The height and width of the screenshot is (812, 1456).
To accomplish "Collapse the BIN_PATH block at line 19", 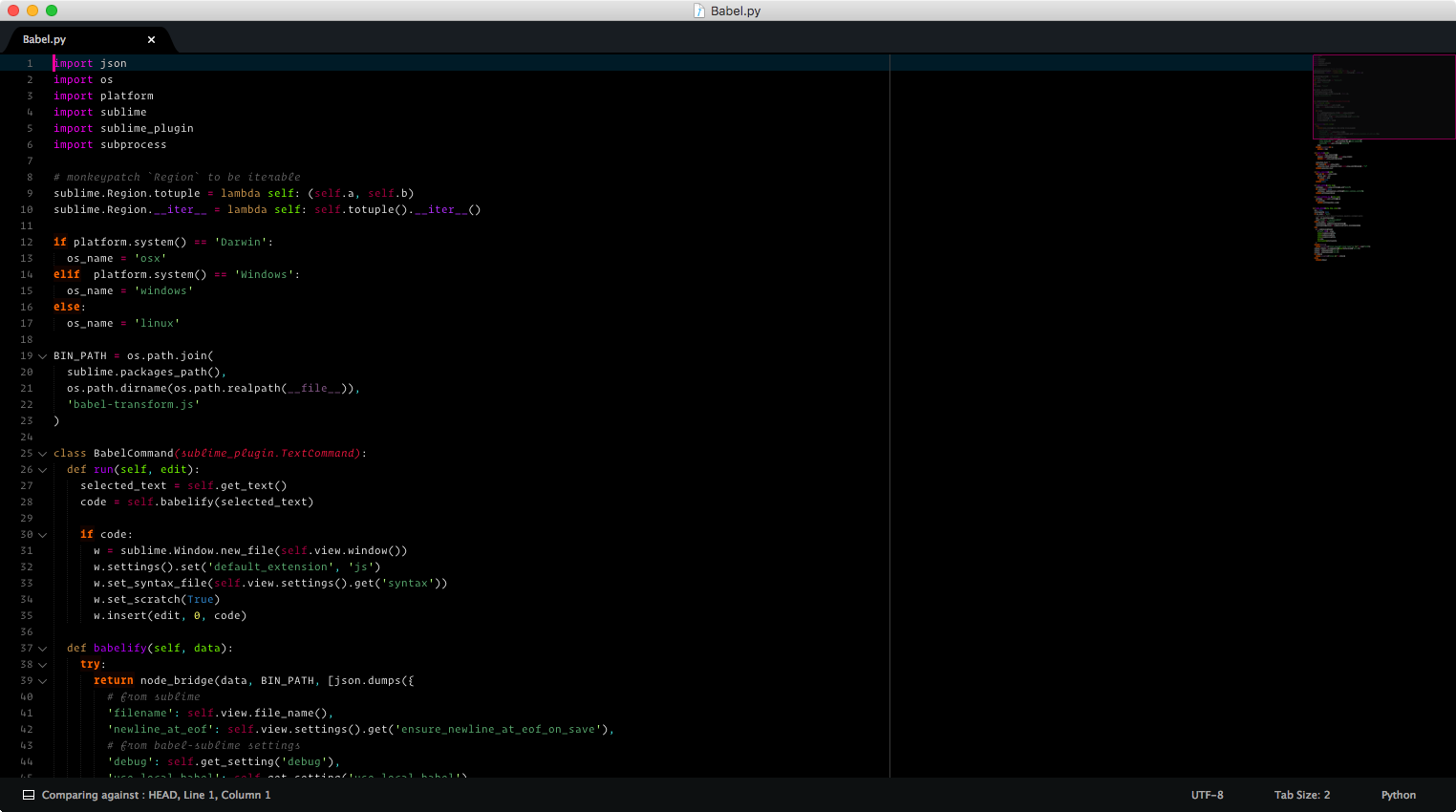I will tap(42, 356).
